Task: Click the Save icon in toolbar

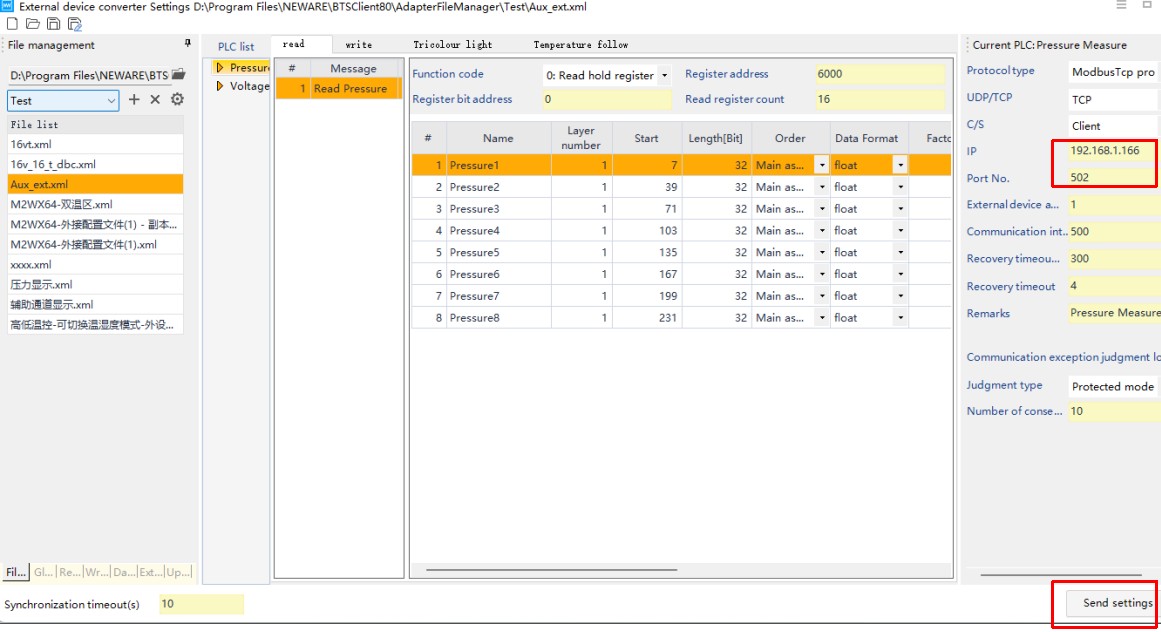Action: coord(54,24)
